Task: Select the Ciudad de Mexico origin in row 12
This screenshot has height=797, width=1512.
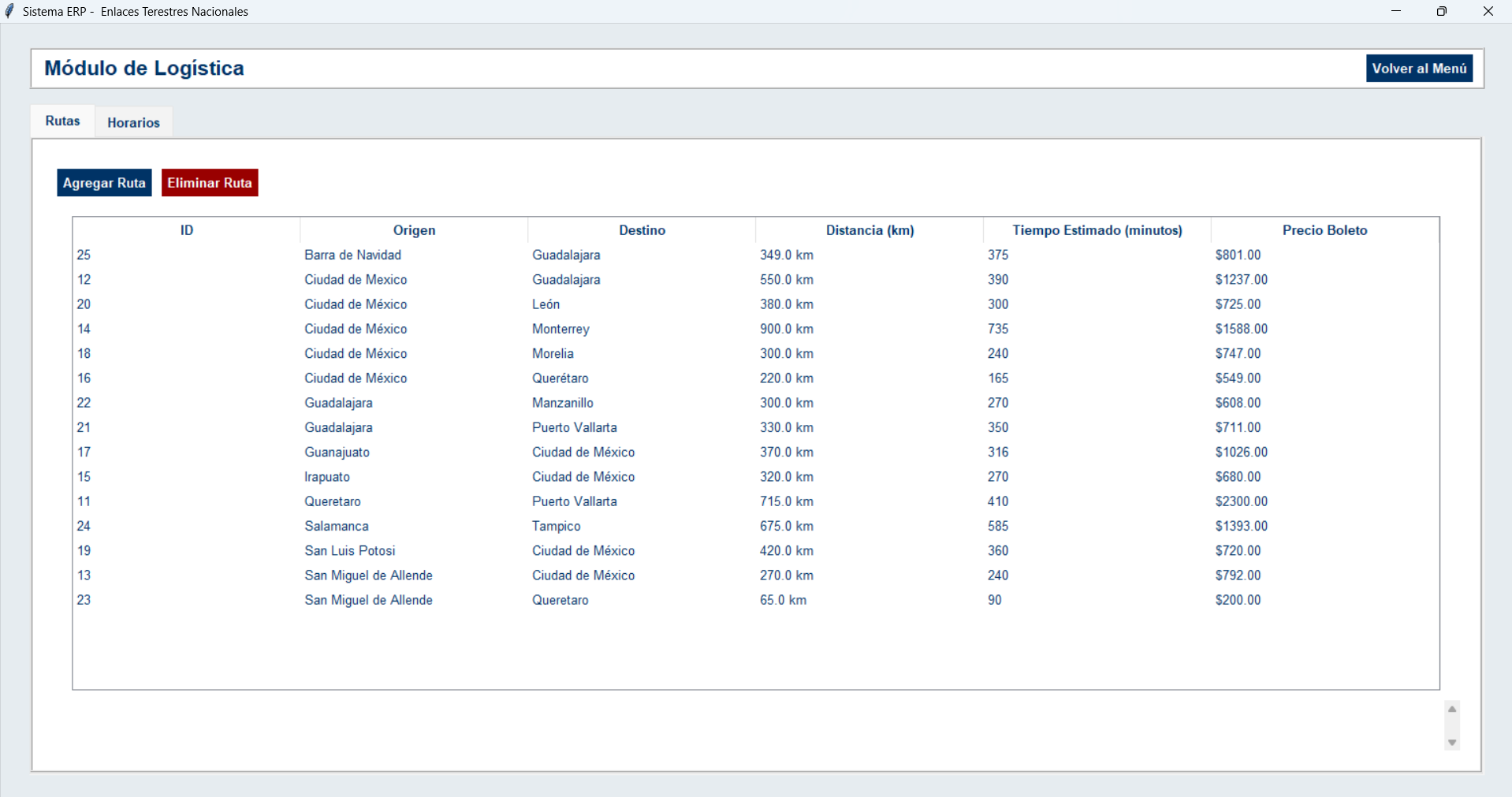Action: point(356,280)
